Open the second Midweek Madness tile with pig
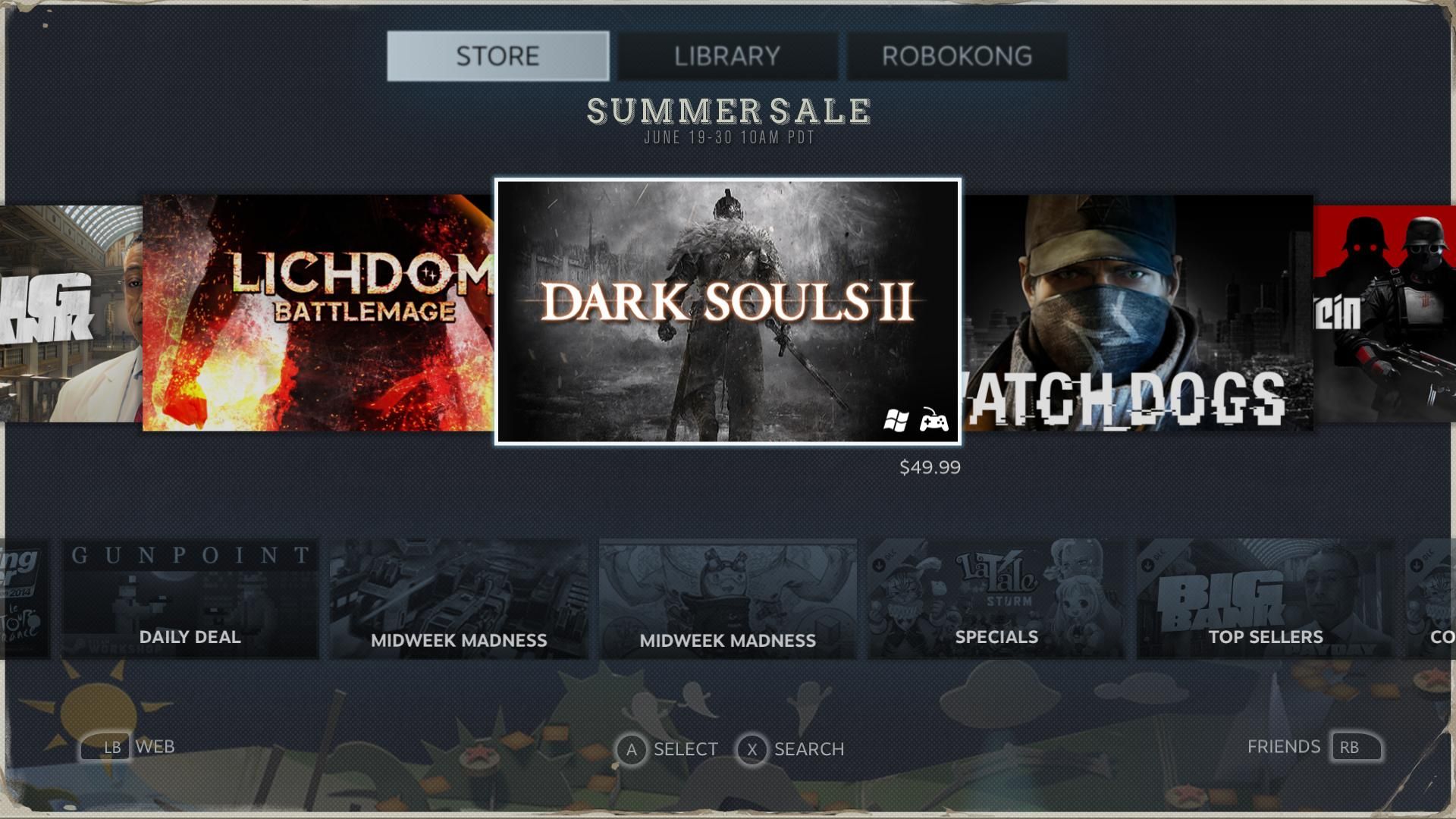The height and width of the screenshot is (819, 1456). 728,598
